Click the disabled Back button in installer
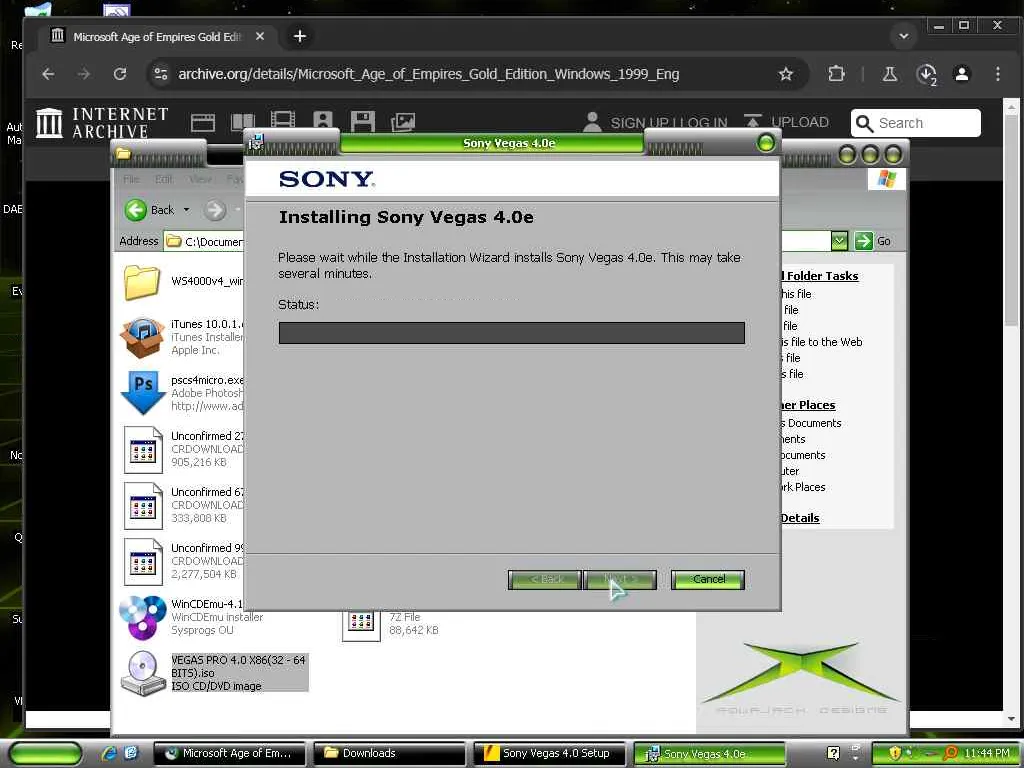Viewport: 1024px width, 768px height. pos(545,579)
